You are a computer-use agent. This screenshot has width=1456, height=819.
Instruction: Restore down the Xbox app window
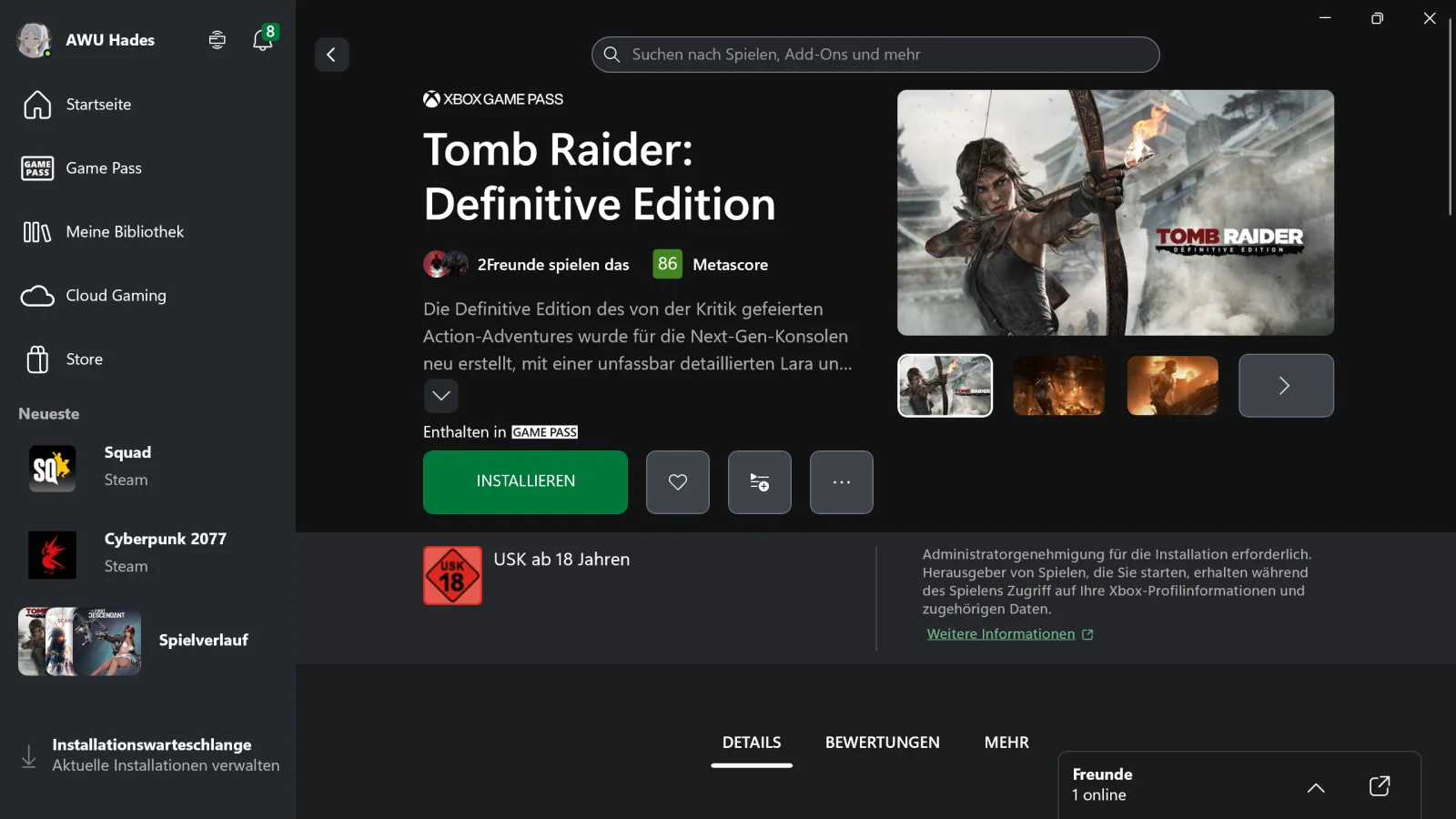coord(1378,18)
